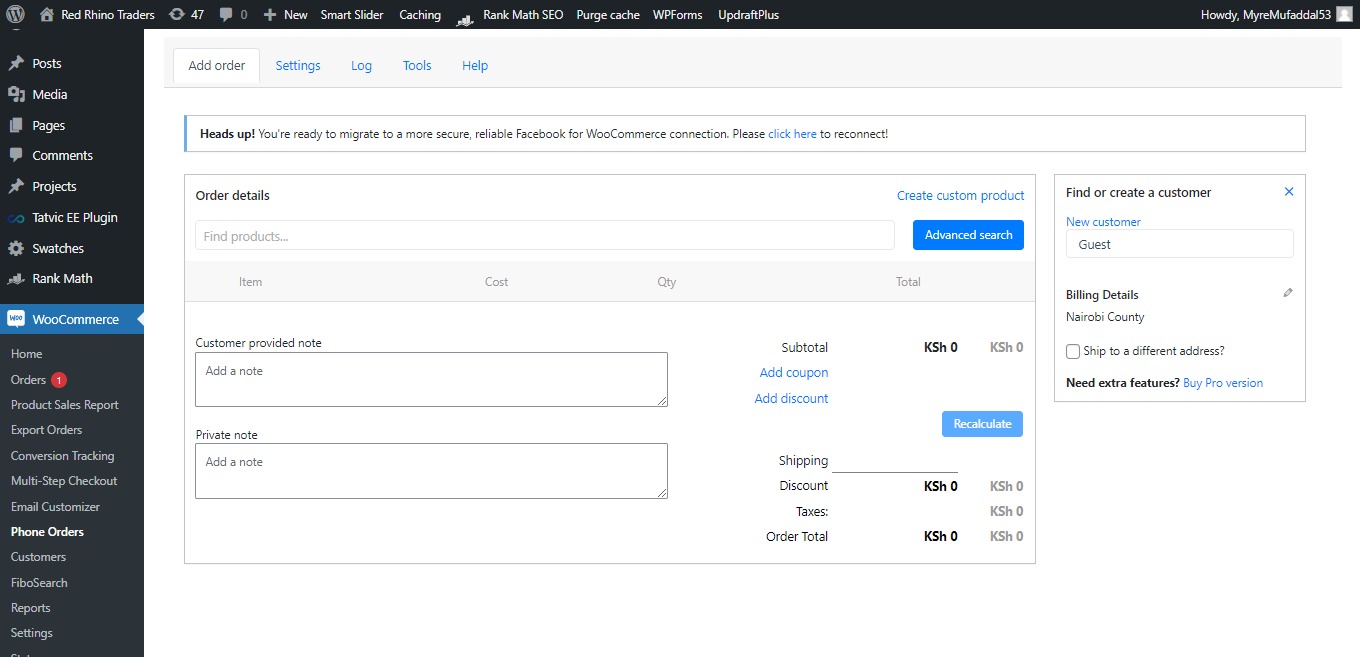This screenshot has height=657, width=1360.
Task: Close the Find or create a customer panel
Action: click(x=1289, y=192)
